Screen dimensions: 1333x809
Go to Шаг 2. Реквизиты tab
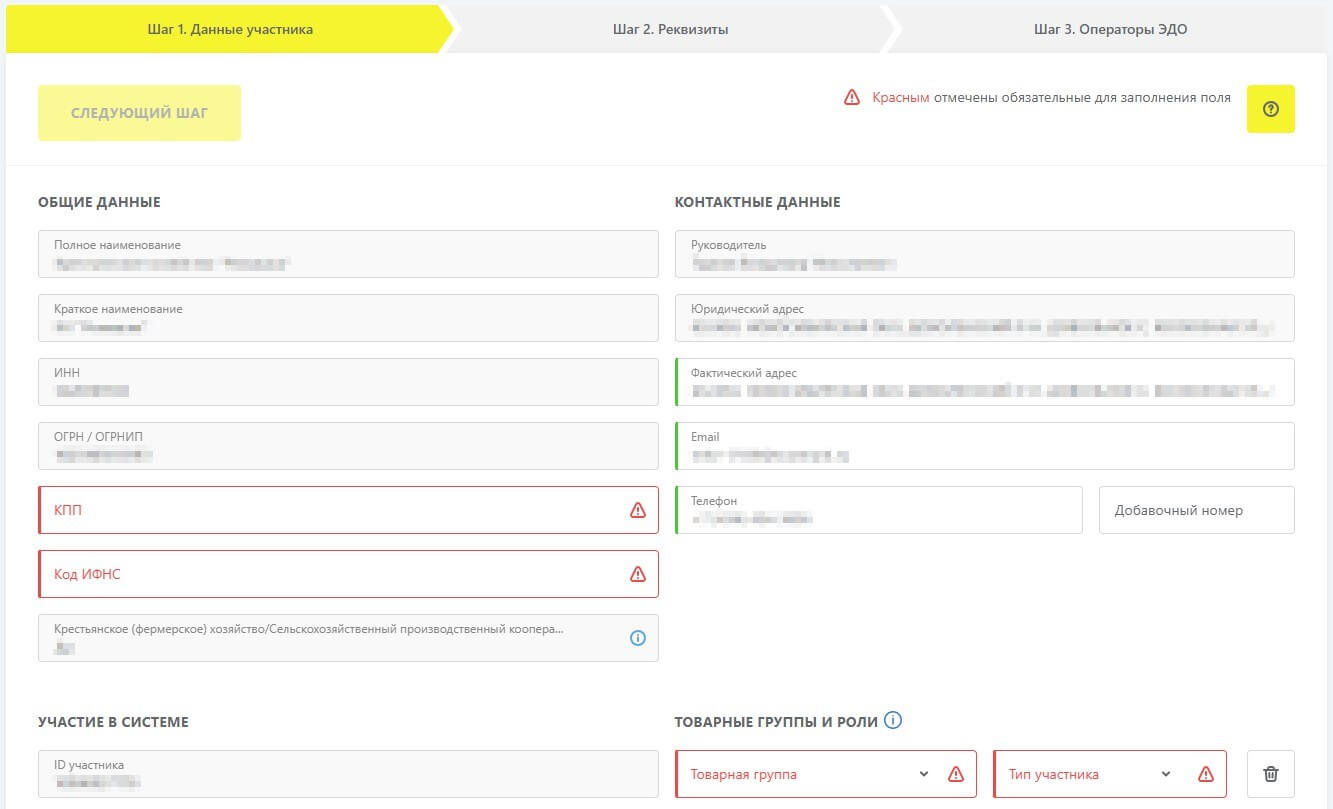(670, 29)
